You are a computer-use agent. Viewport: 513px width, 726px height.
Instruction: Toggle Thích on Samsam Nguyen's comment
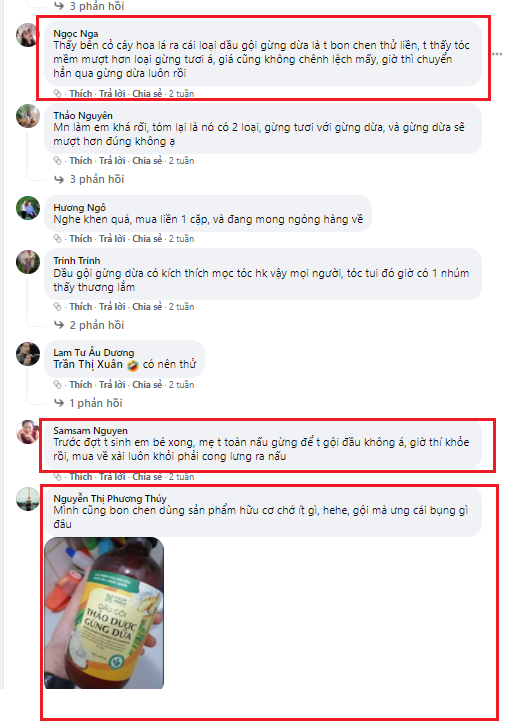coord(81,477)
